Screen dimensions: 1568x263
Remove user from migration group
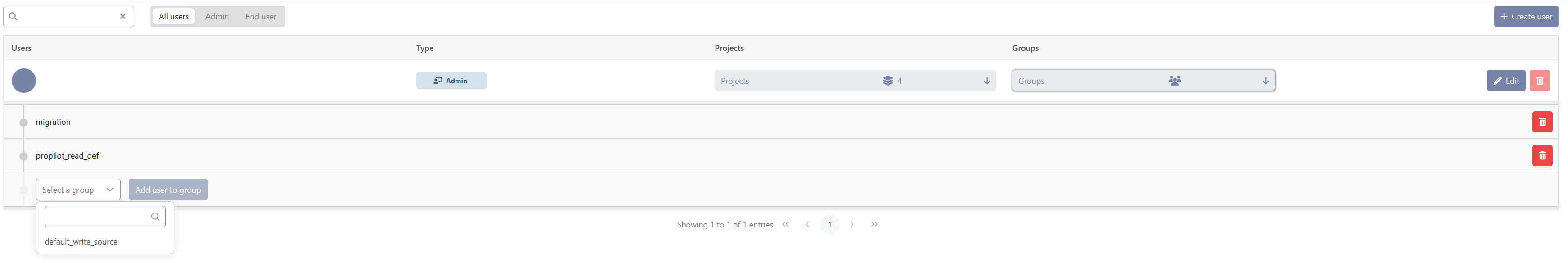pos(1542,122)
